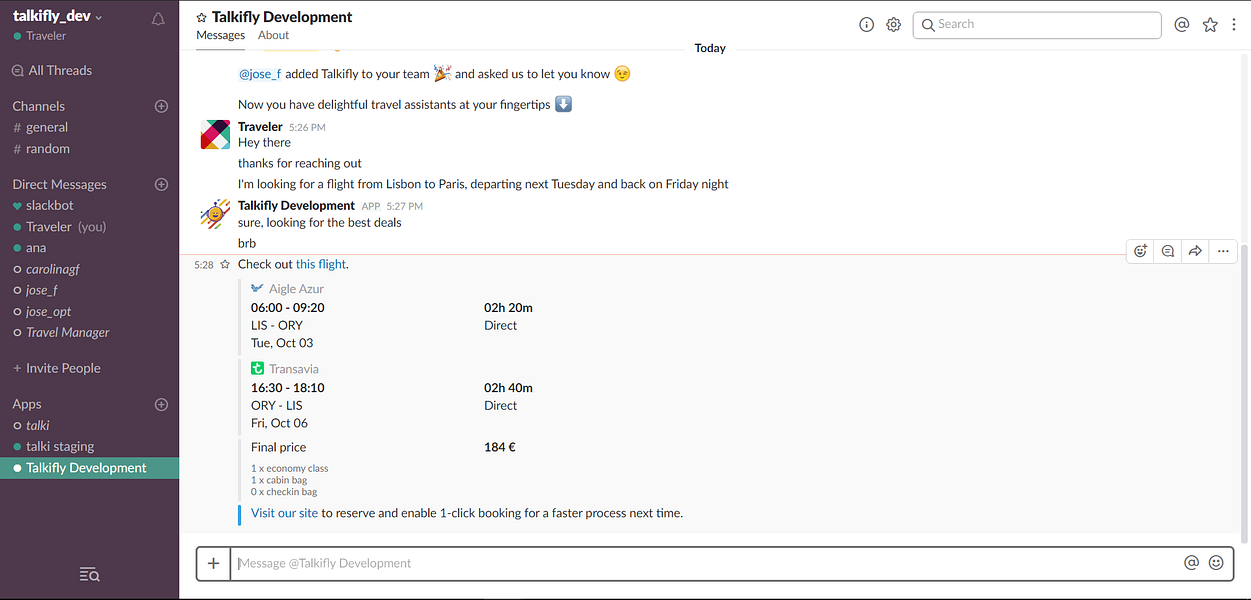The height and width of the screenshot is (600, 1251).
Task: Open channel settings gear icon
Action: pyautogui.click(x=893, y=25)
